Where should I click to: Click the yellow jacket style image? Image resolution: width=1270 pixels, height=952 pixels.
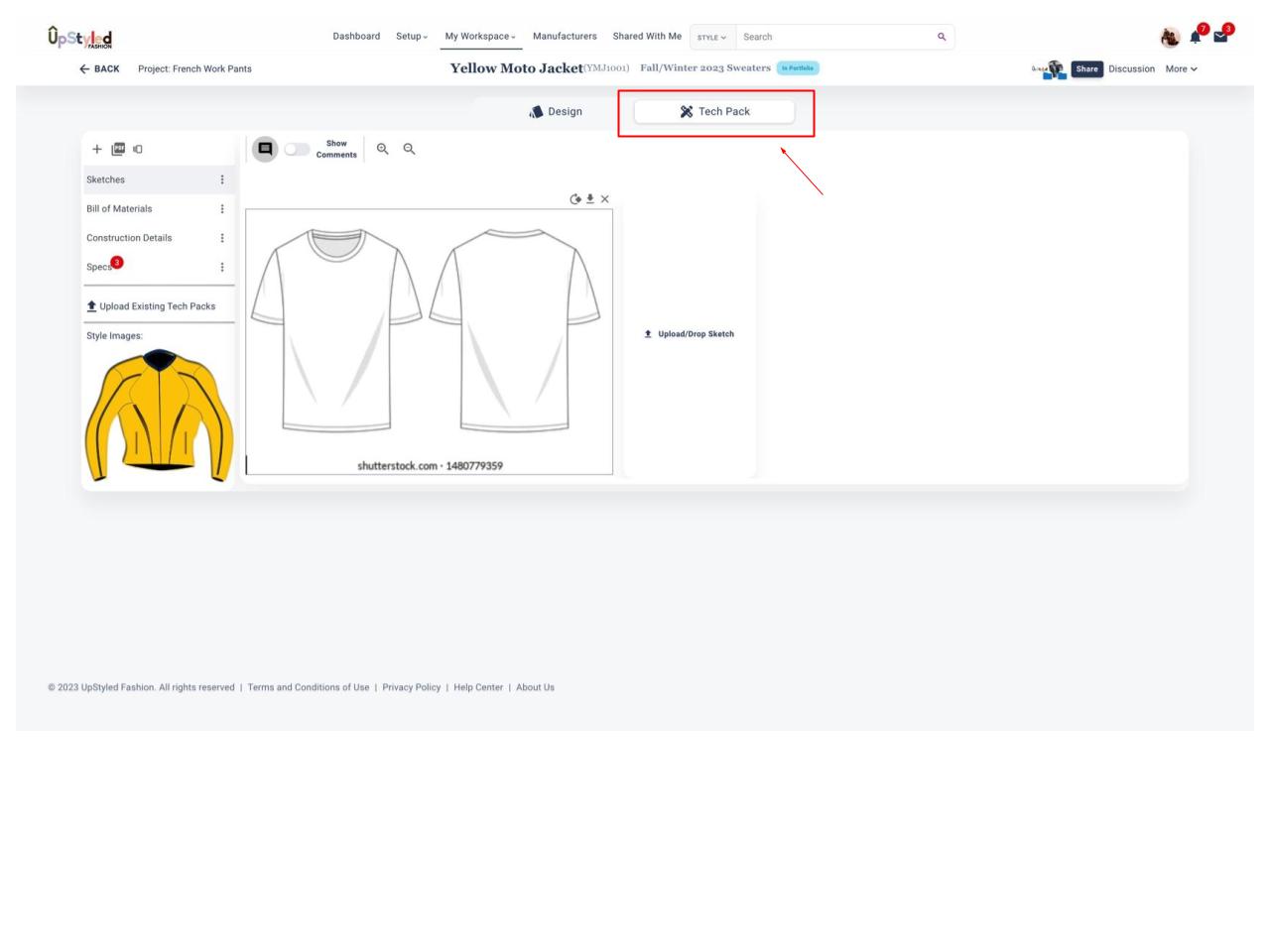point(159,416)
